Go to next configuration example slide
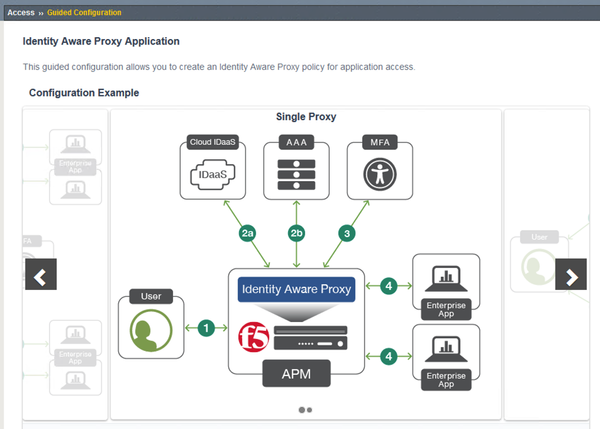This screenshot has width=600, height=429. click(571, 274)
